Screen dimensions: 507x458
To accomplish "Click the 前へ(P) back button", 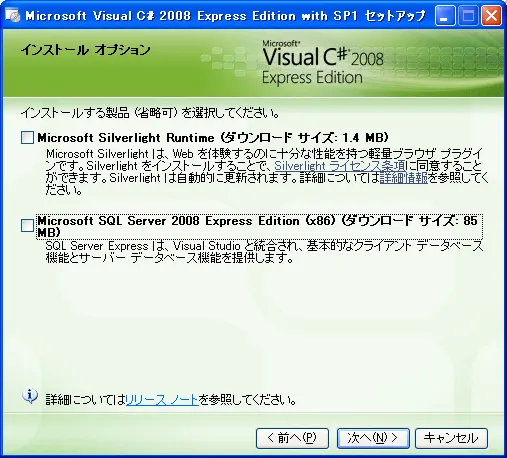I will point(292,438).
